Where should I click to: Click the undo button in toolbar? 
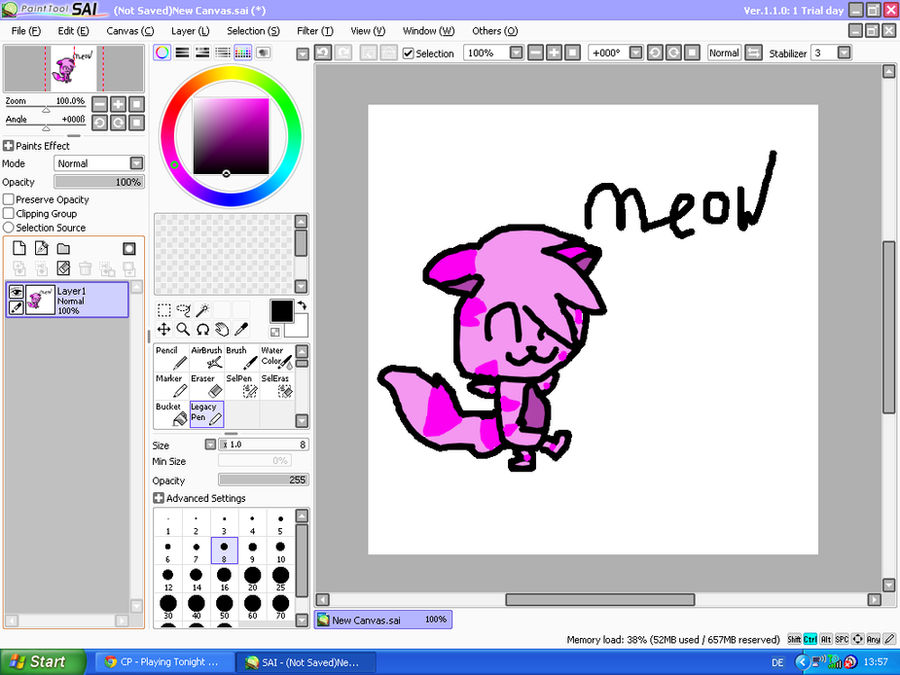323,53
